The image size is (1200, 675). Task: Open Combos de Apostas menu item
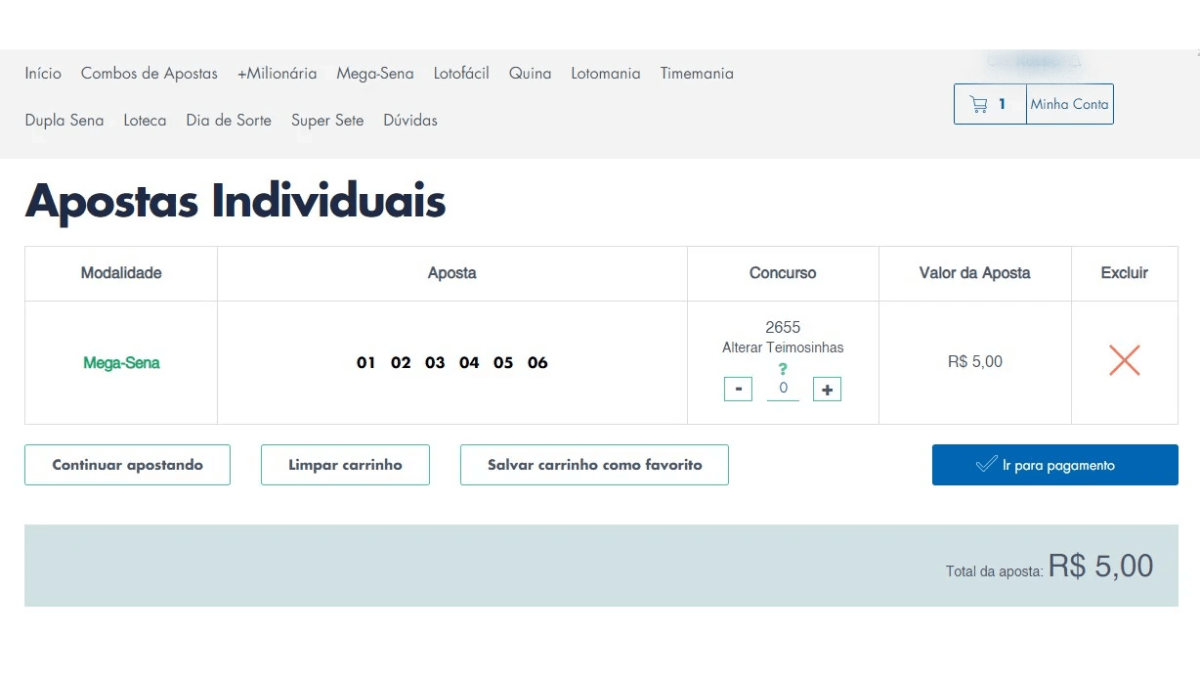click(x=149, y=73)
